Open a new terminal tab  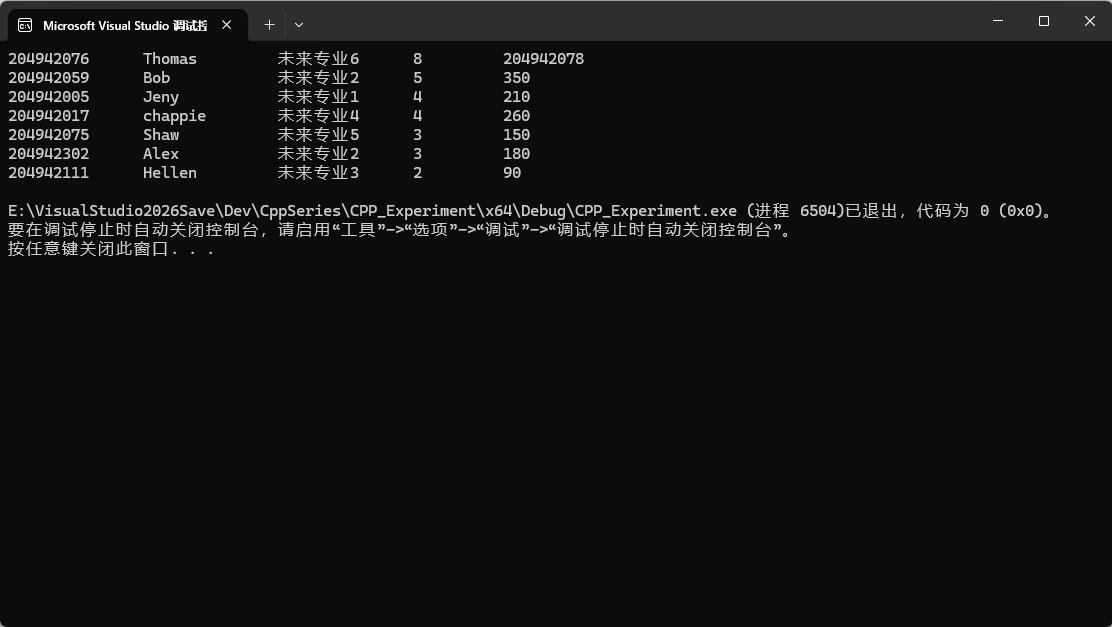click(269, 25)
